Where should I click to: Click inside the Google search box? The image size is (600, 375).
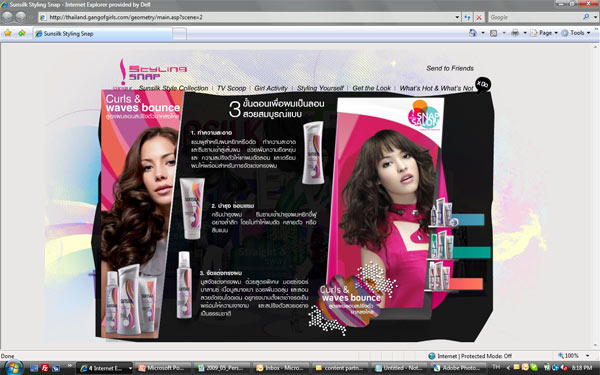(535, 17)
